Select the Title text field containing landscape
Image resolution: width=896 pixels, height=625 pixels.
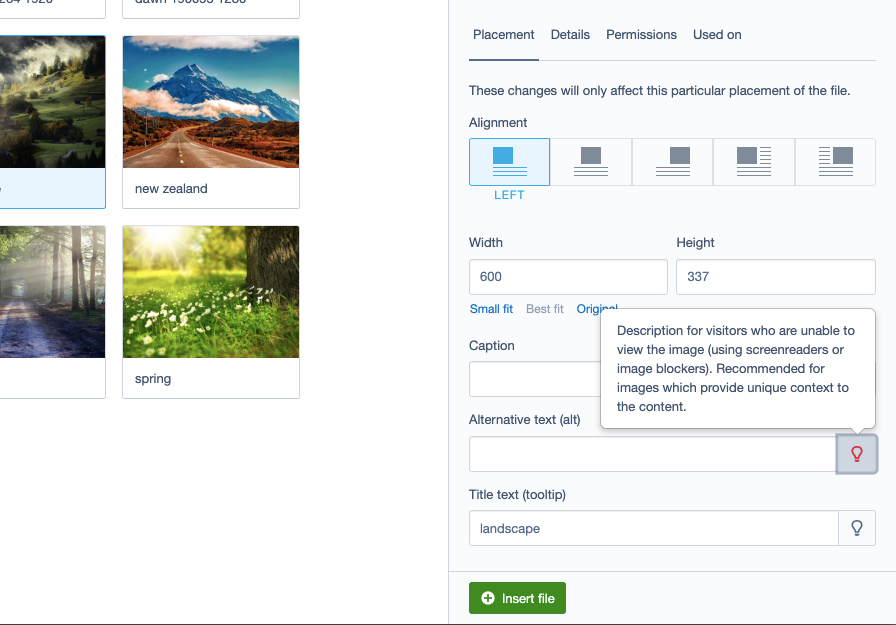coord(650,528)
